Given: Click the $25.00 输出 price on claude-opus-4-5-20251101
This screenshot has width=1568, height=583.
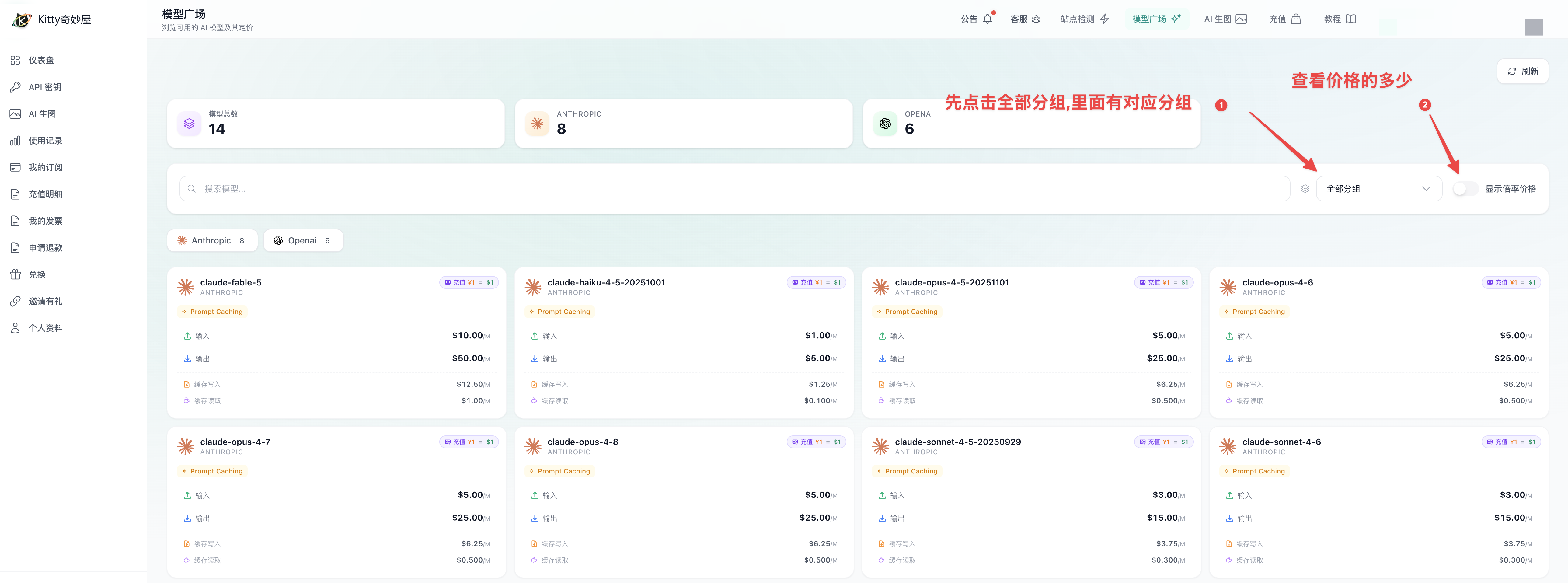Looking at the screenshot, I should [x=1165, y=358].
